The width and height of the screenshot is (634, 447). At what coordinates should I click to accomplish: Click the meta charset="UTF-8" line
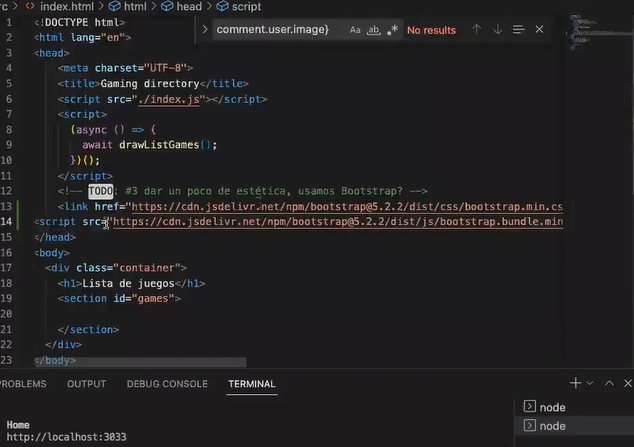click(x=125, y=68)
